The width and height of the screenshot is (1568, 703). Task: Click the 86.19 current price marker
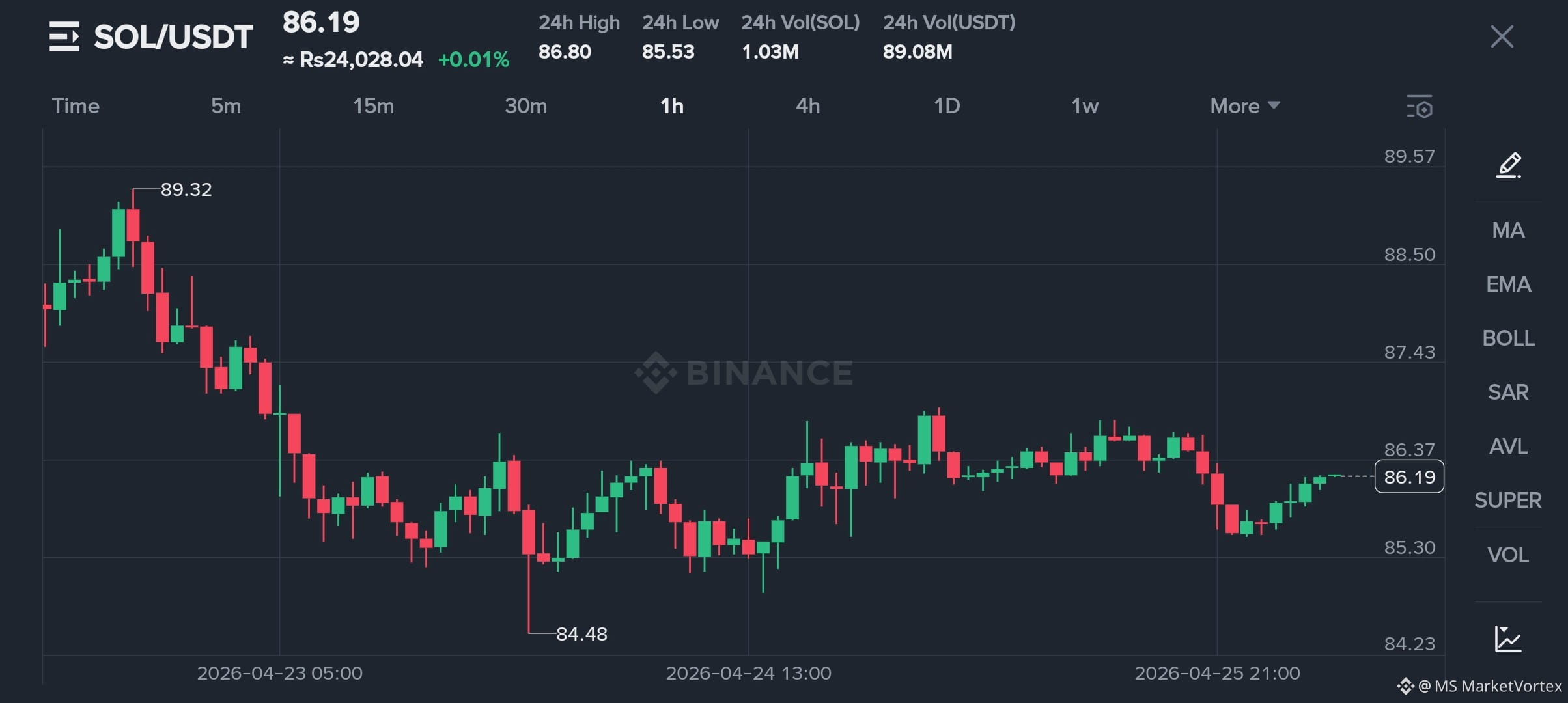[x=1409, y=476]
